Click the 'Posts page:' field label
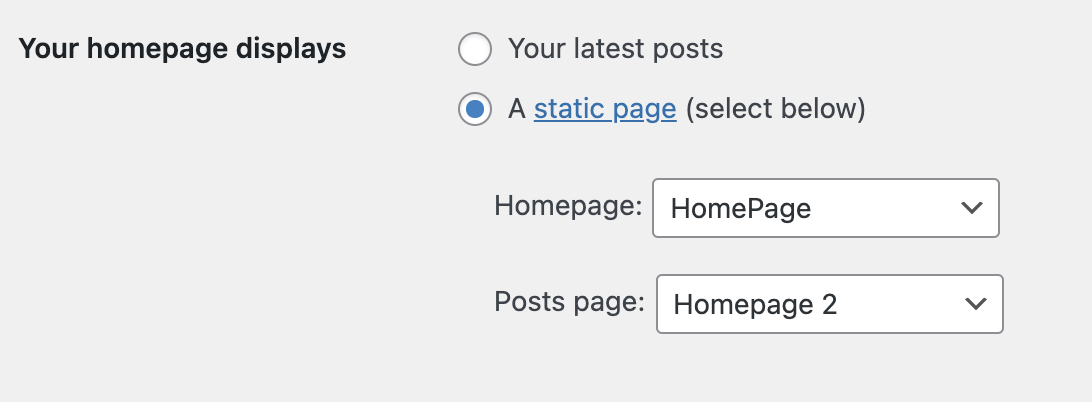The height and width of the screenshot is (402, 1092). click(569, 303)
